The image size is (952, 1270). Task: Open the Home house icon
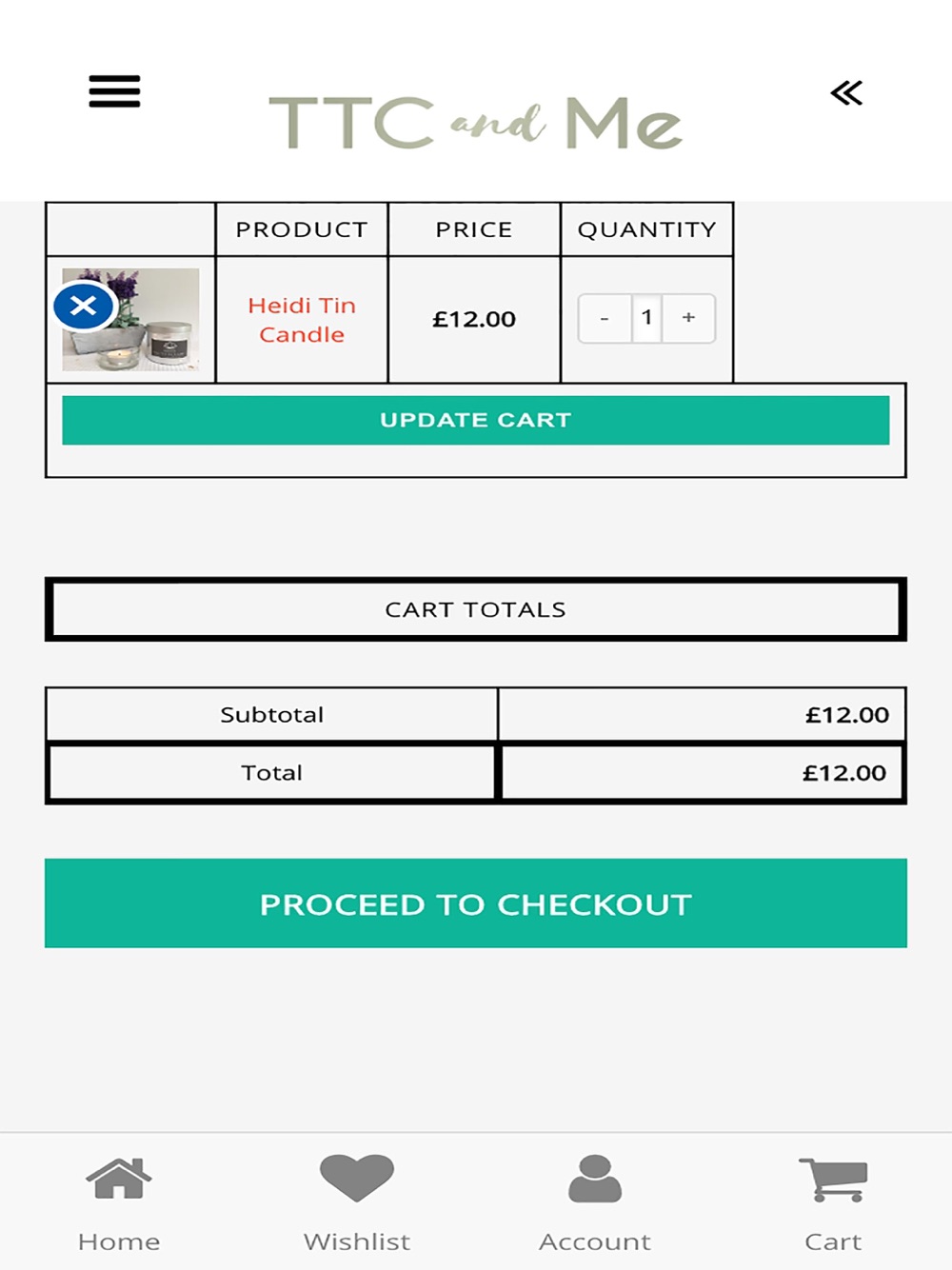point(119,1179)
